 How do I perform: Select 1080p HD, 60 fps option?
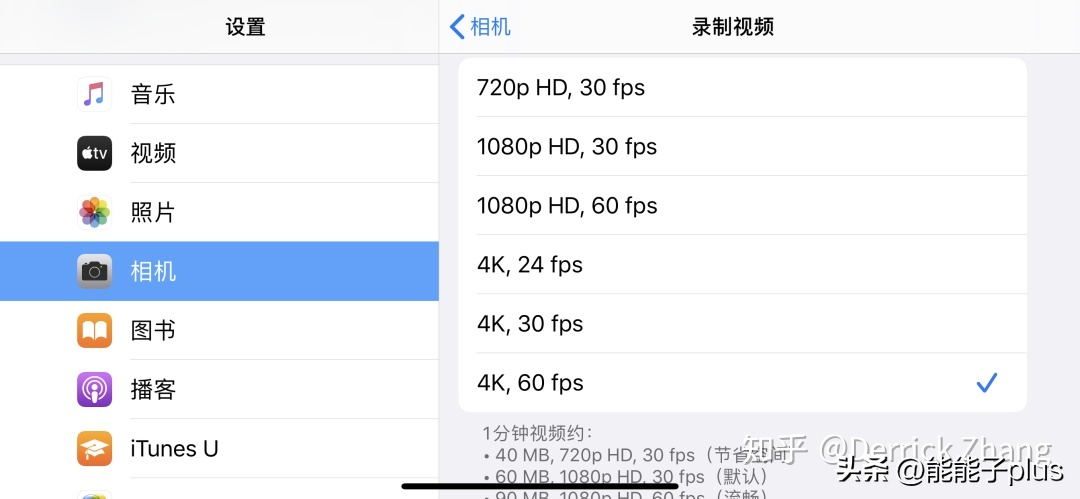coord(742,205)
